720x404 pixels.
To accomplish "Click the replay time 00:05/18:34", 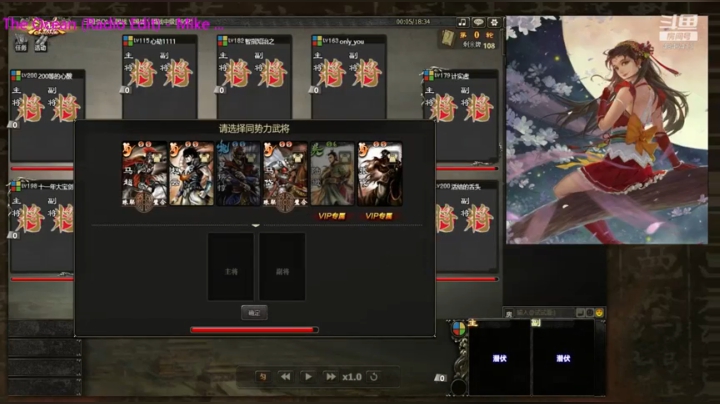I will coord(413,22).
